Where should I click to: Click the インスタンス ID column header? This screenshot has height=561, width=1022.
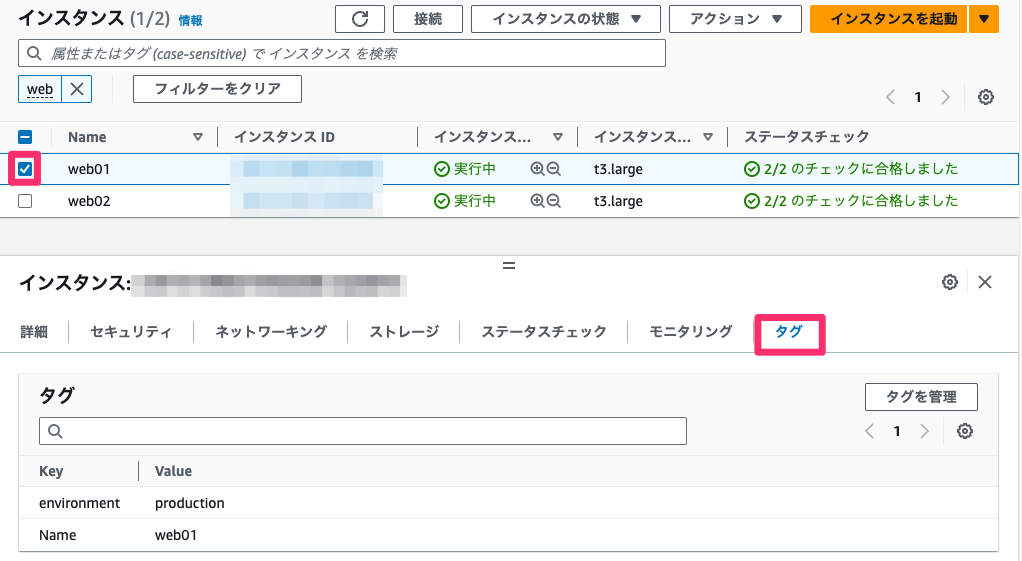pos(284,137)
